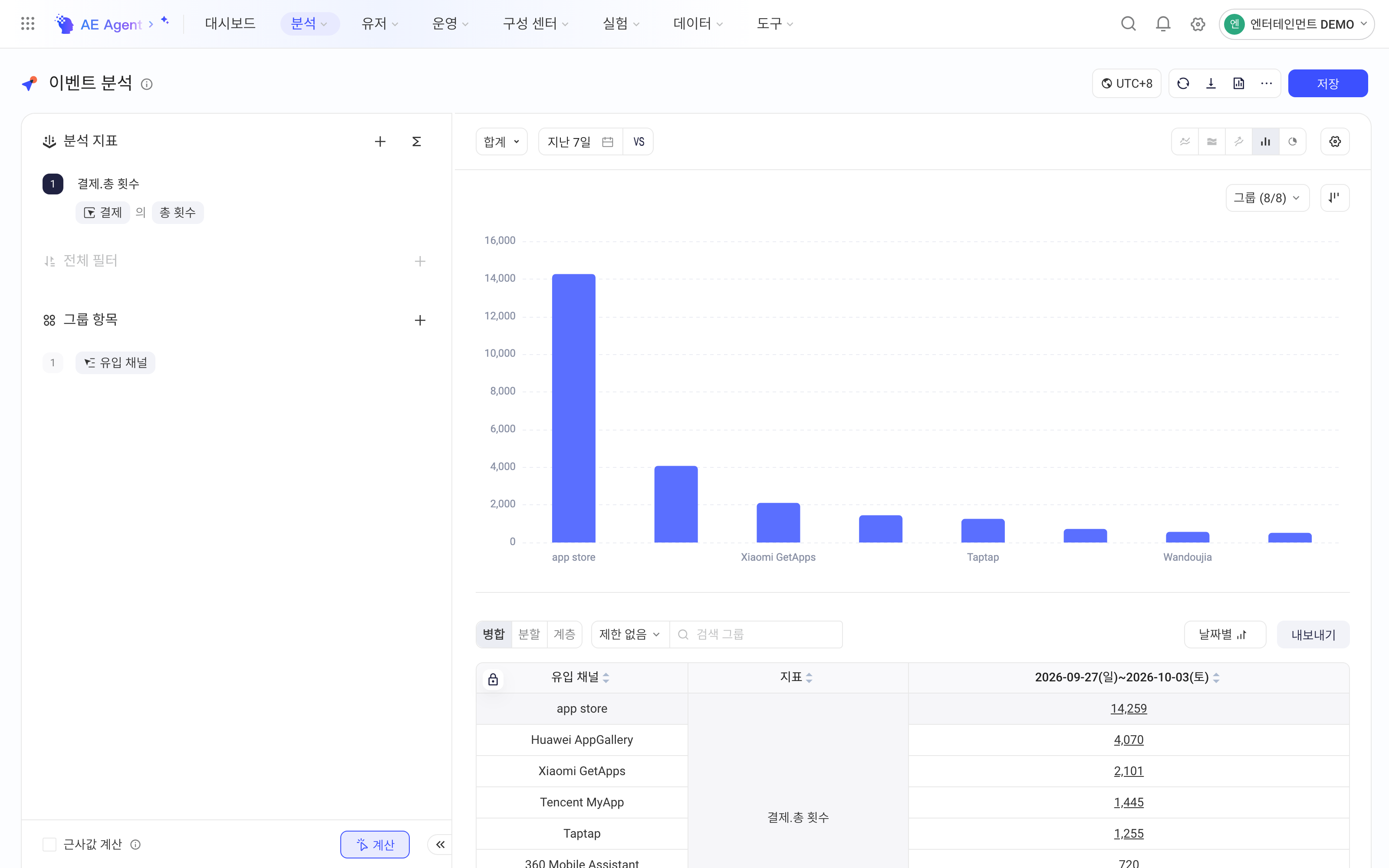Expand the 분석 menu
The width and height of the screenshot is (1389, 868).
click(x=310, y=23)
